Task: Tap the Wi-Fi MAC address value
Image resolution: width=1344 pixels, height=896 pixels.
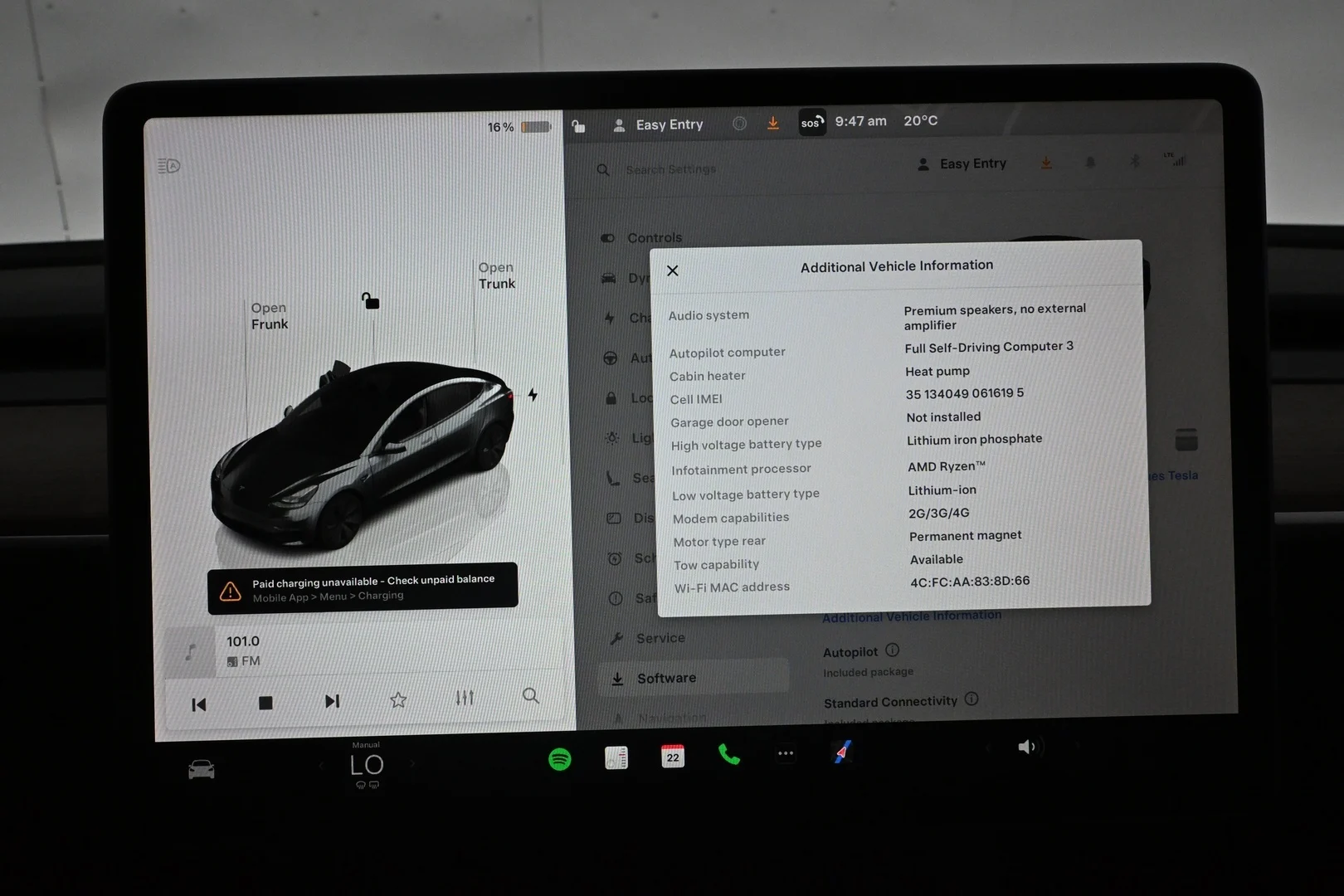Action: tap(970, 582)
